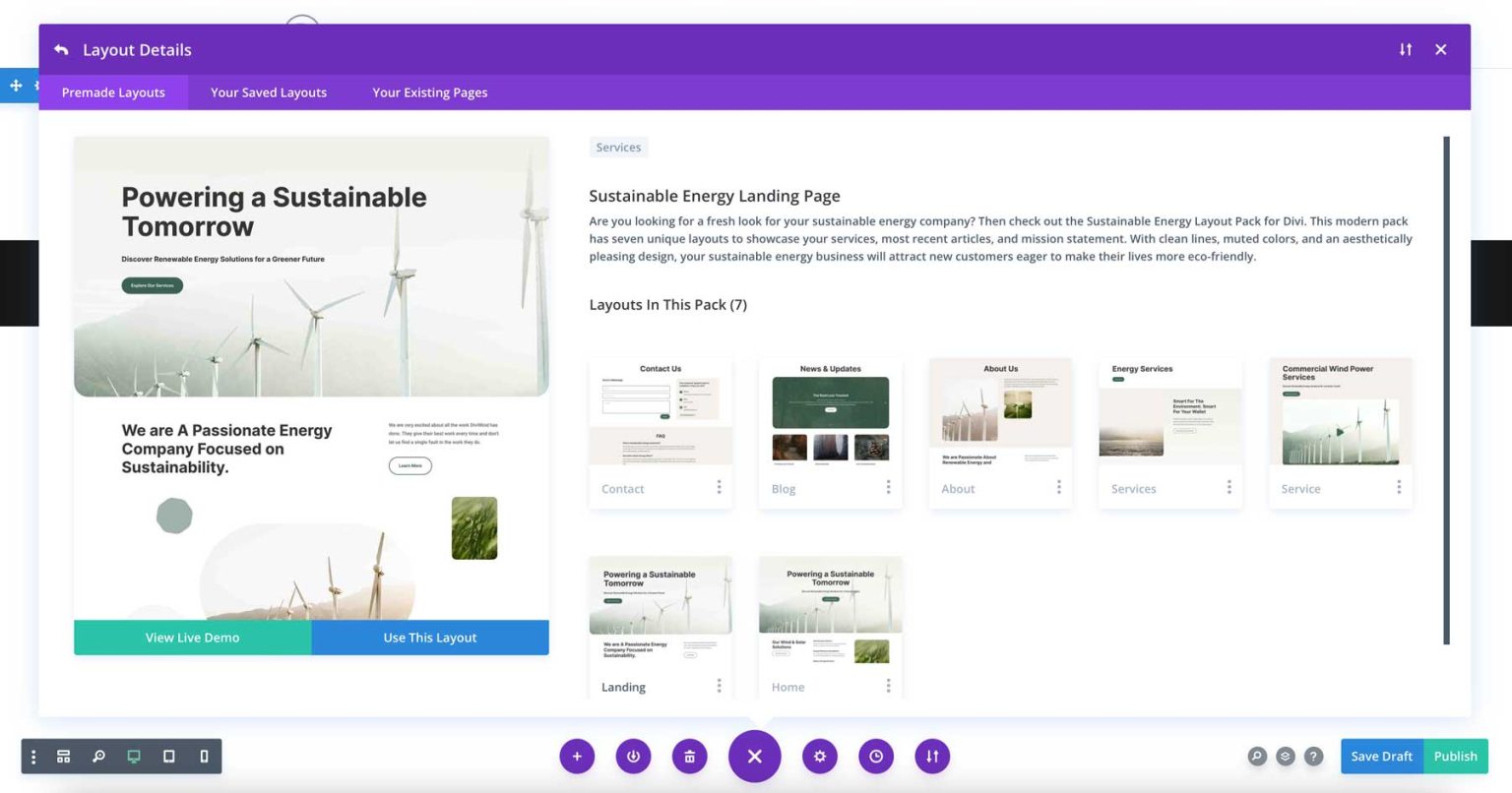The height and width of the screenshot is (793, 1512).
Task: Open editing history with the clock icon
Action: point(875,756)
